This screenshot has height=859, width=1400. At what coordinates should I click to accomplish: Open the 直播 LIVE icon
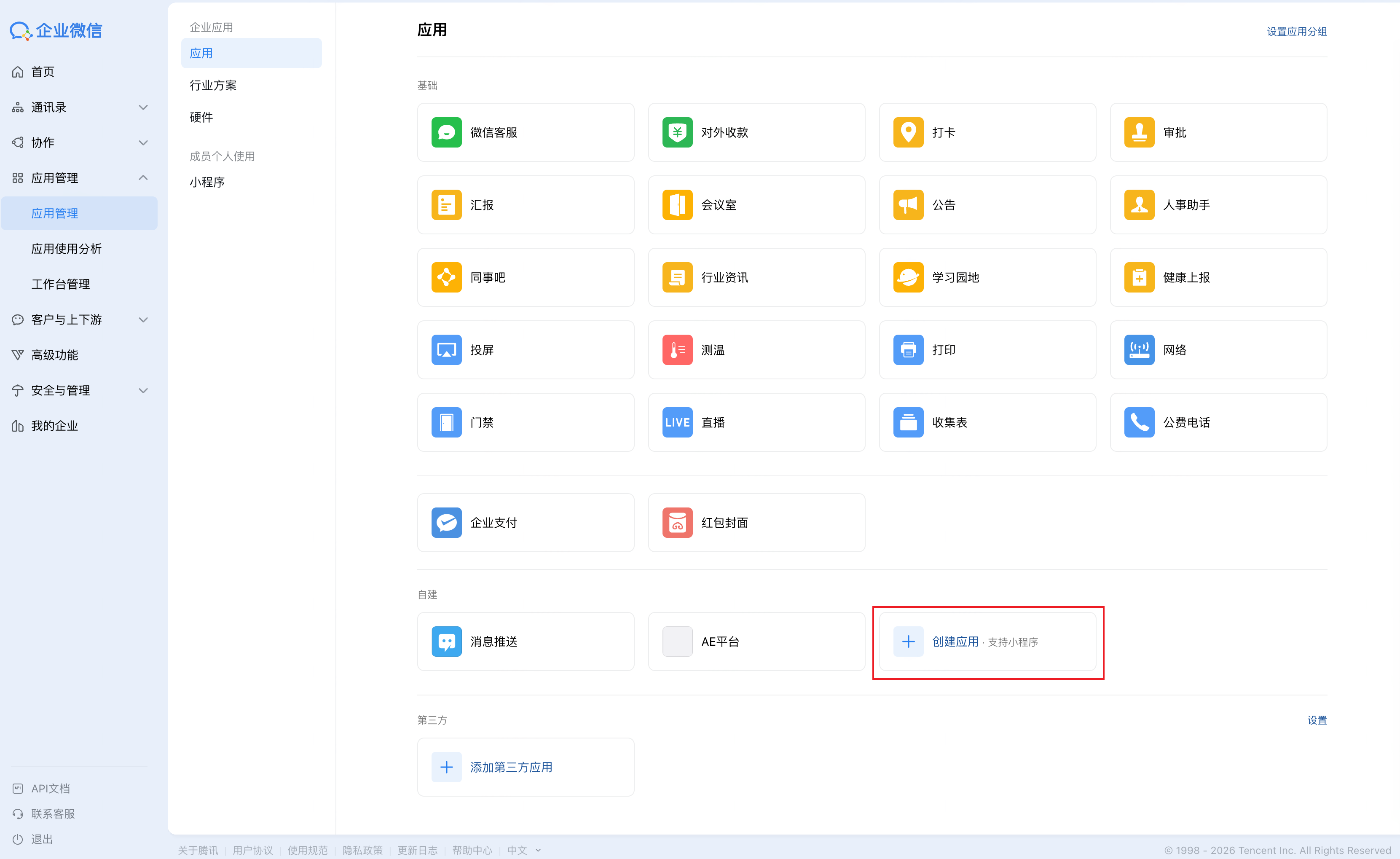click(677, 422)
